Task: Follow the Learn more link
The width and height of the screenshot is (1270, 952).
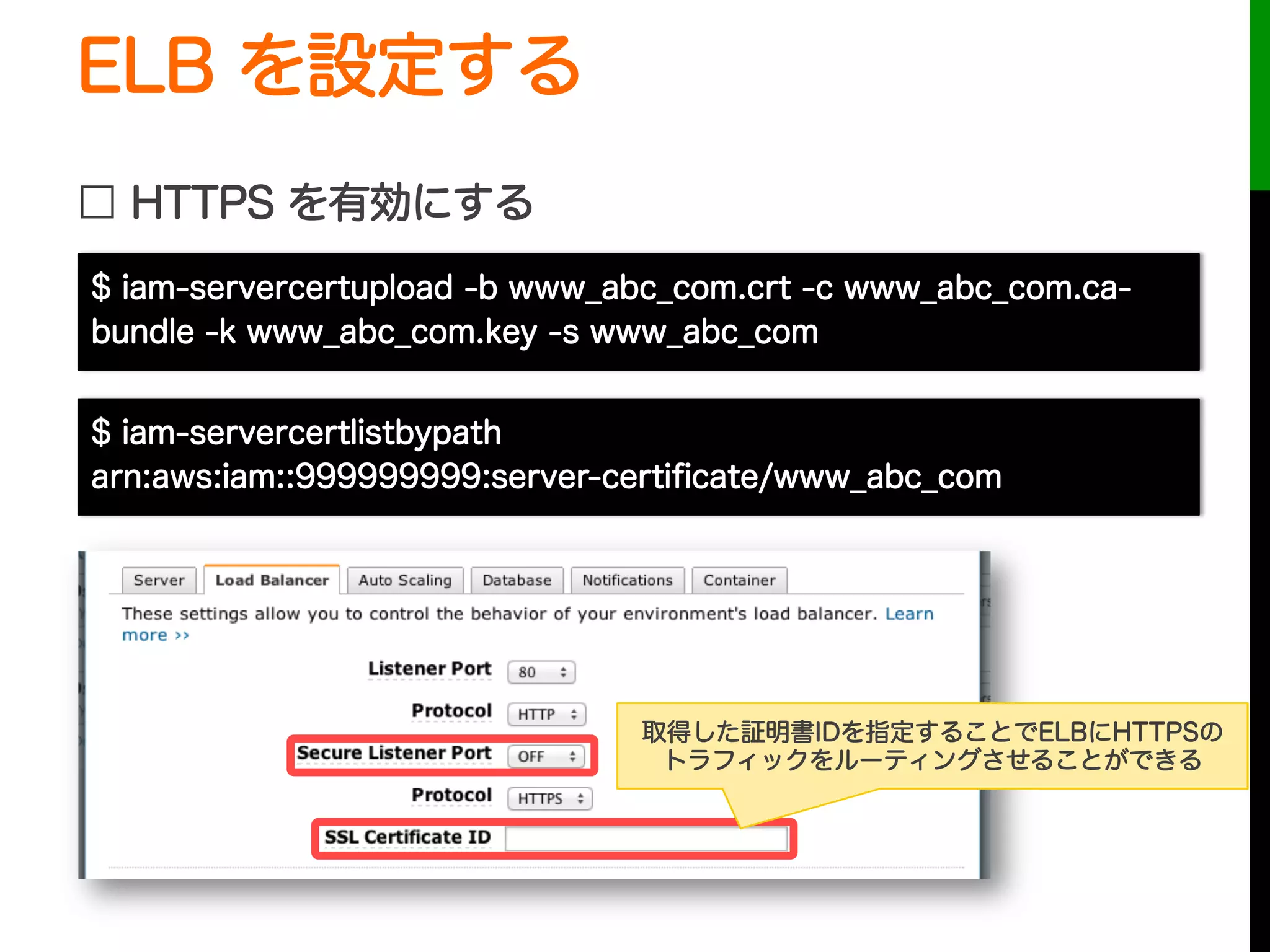Action: coord(909,614)
